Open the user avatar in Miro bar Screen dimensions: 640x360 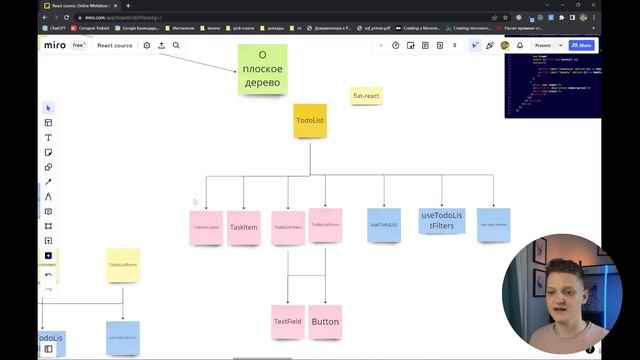(505, 45)
